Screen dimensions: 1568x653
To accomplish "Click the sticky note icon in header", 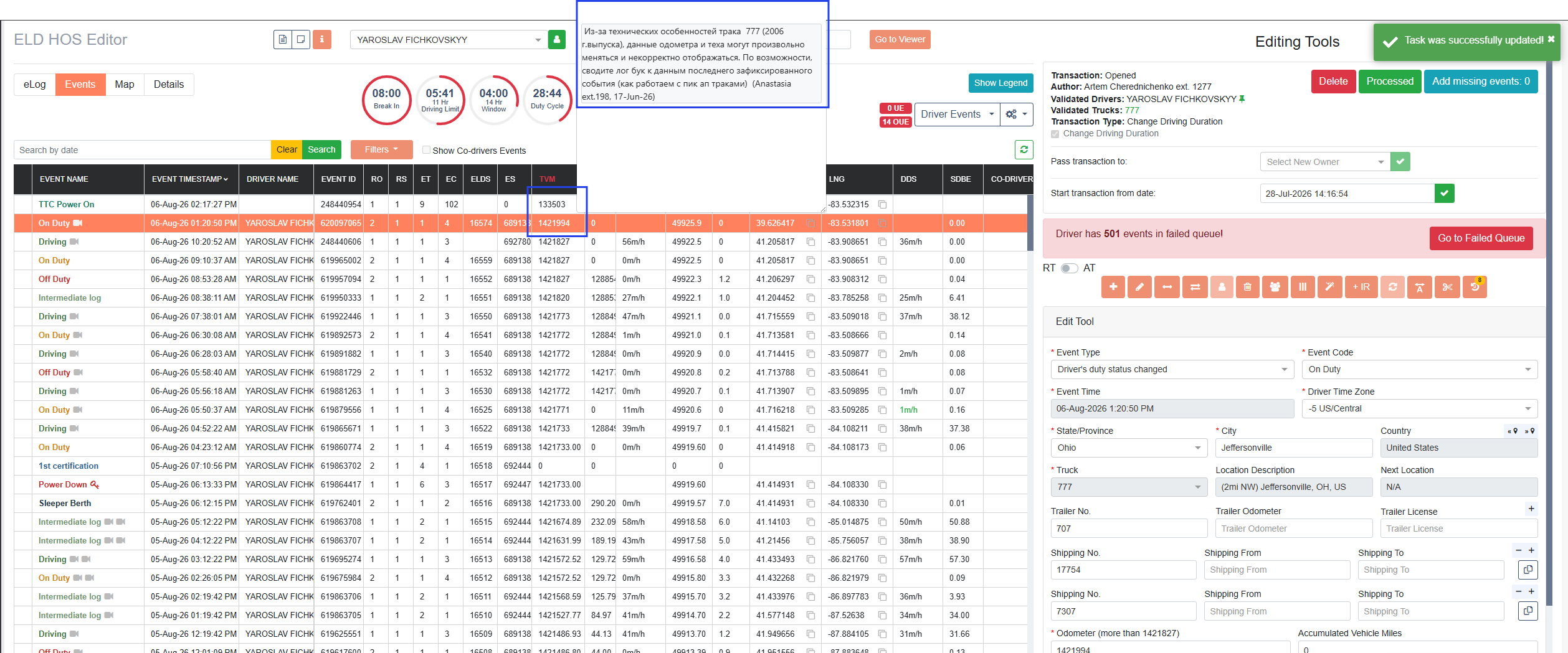I will [x=301, y=39].
